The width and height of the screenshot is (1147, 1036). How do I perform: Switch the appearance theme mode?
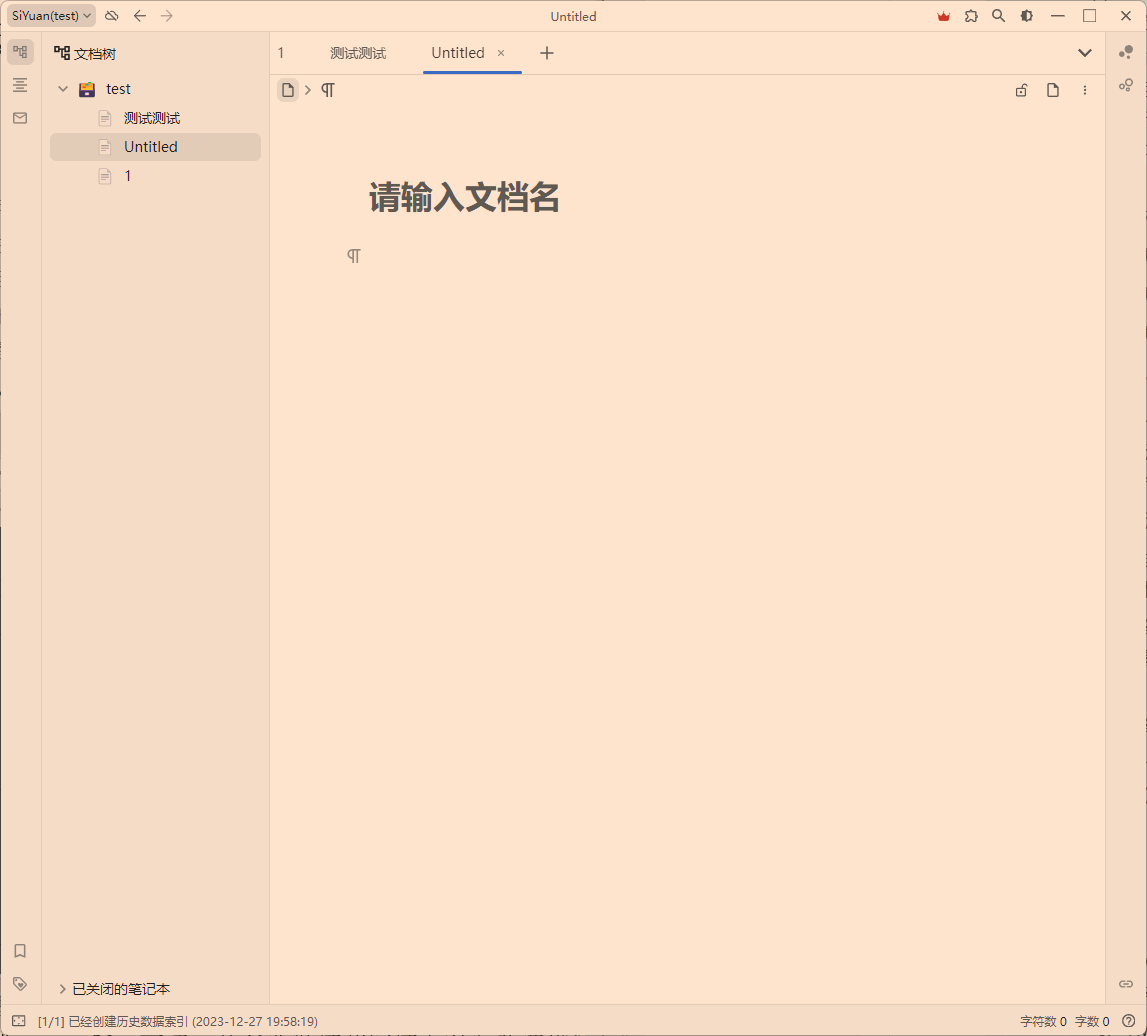point(1027,16)
